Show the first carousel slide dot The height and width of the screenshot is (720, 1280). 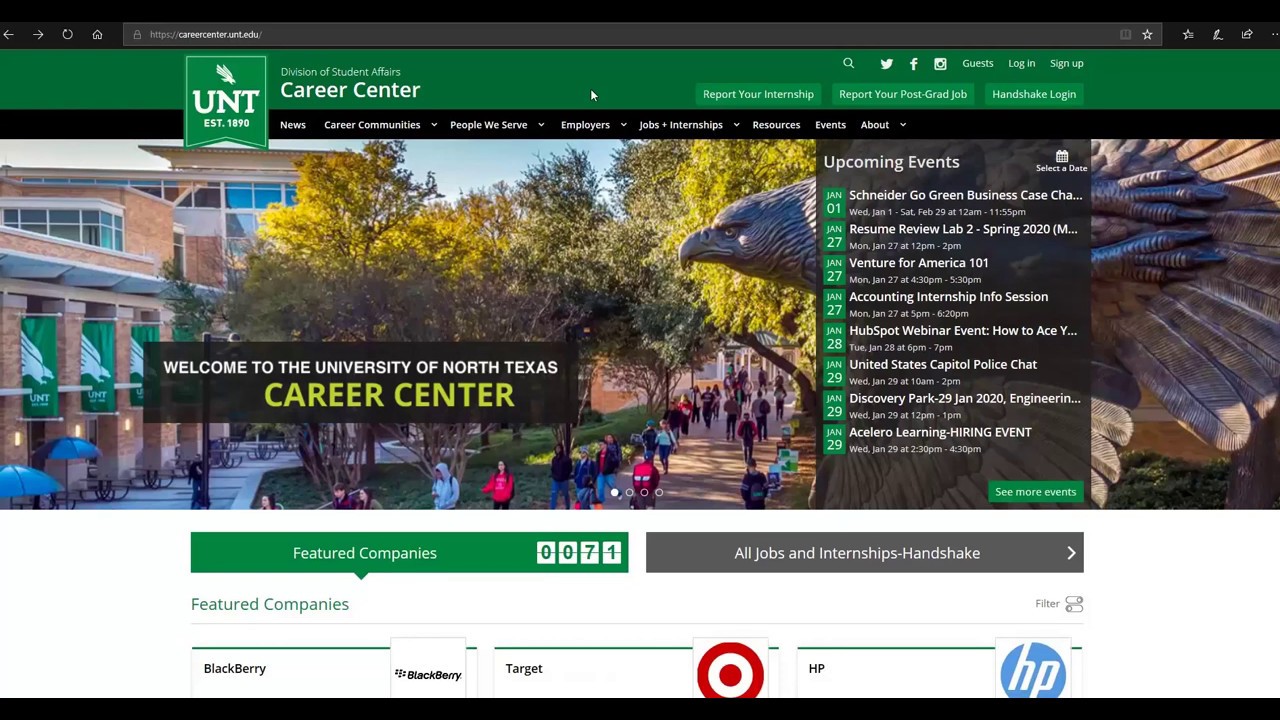(x=615, y=493)
